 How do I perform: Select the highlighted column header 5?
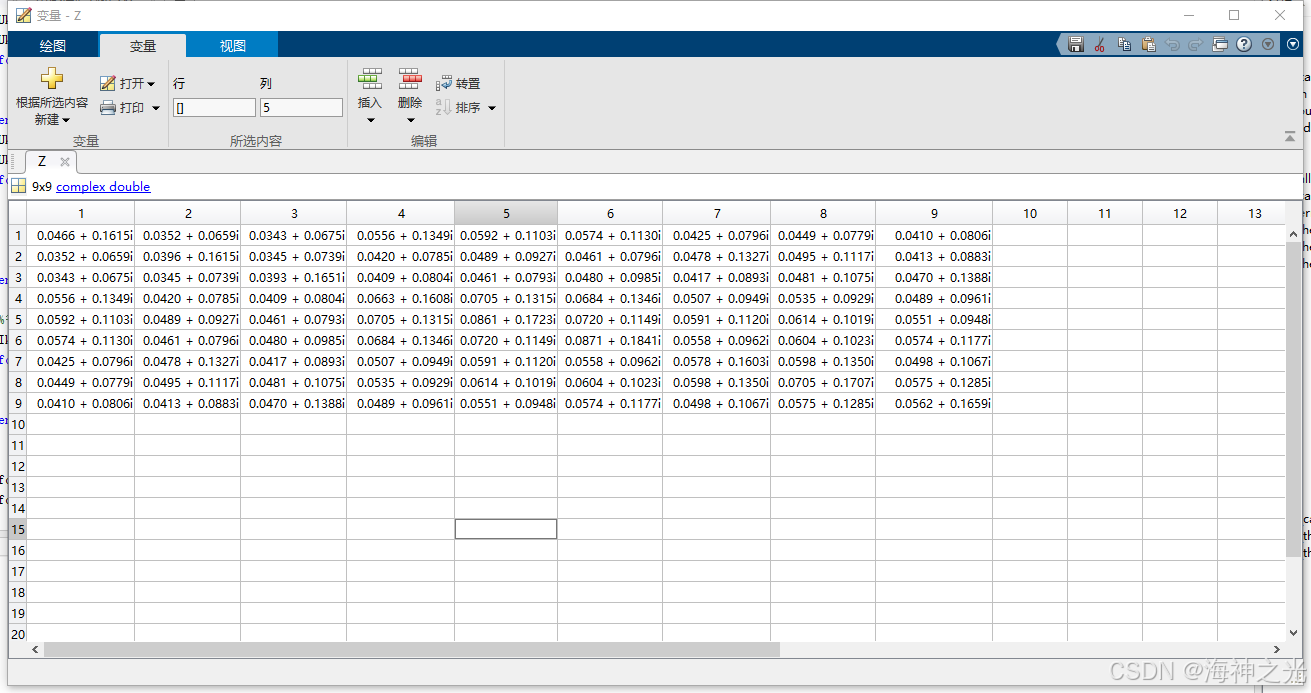click(506, 213)
